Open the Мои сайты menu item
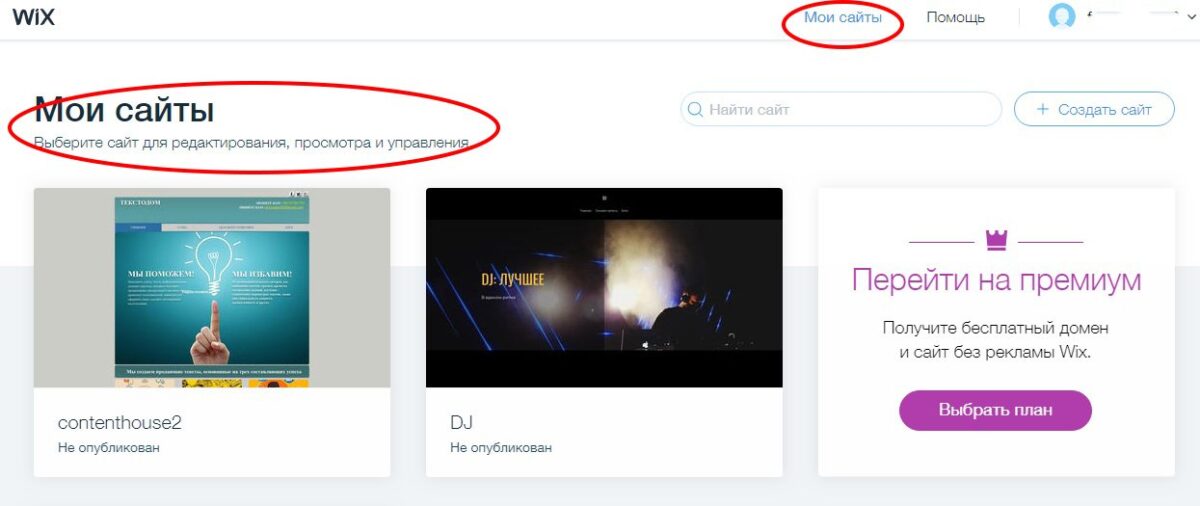 tap(843, 17)
